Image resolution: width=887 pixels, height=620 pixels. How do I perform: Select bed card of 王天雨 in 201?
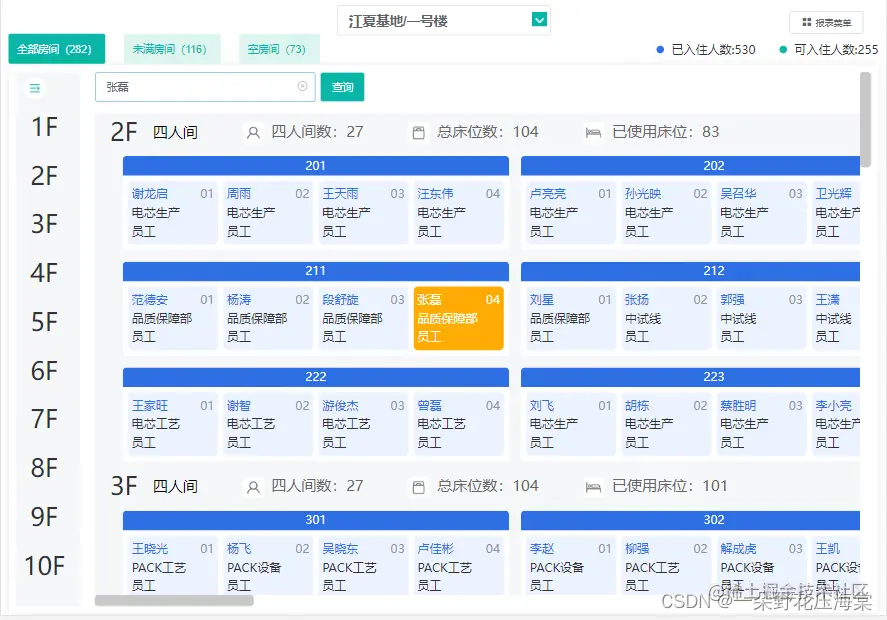pyautogui.click(x=363, y=212)
